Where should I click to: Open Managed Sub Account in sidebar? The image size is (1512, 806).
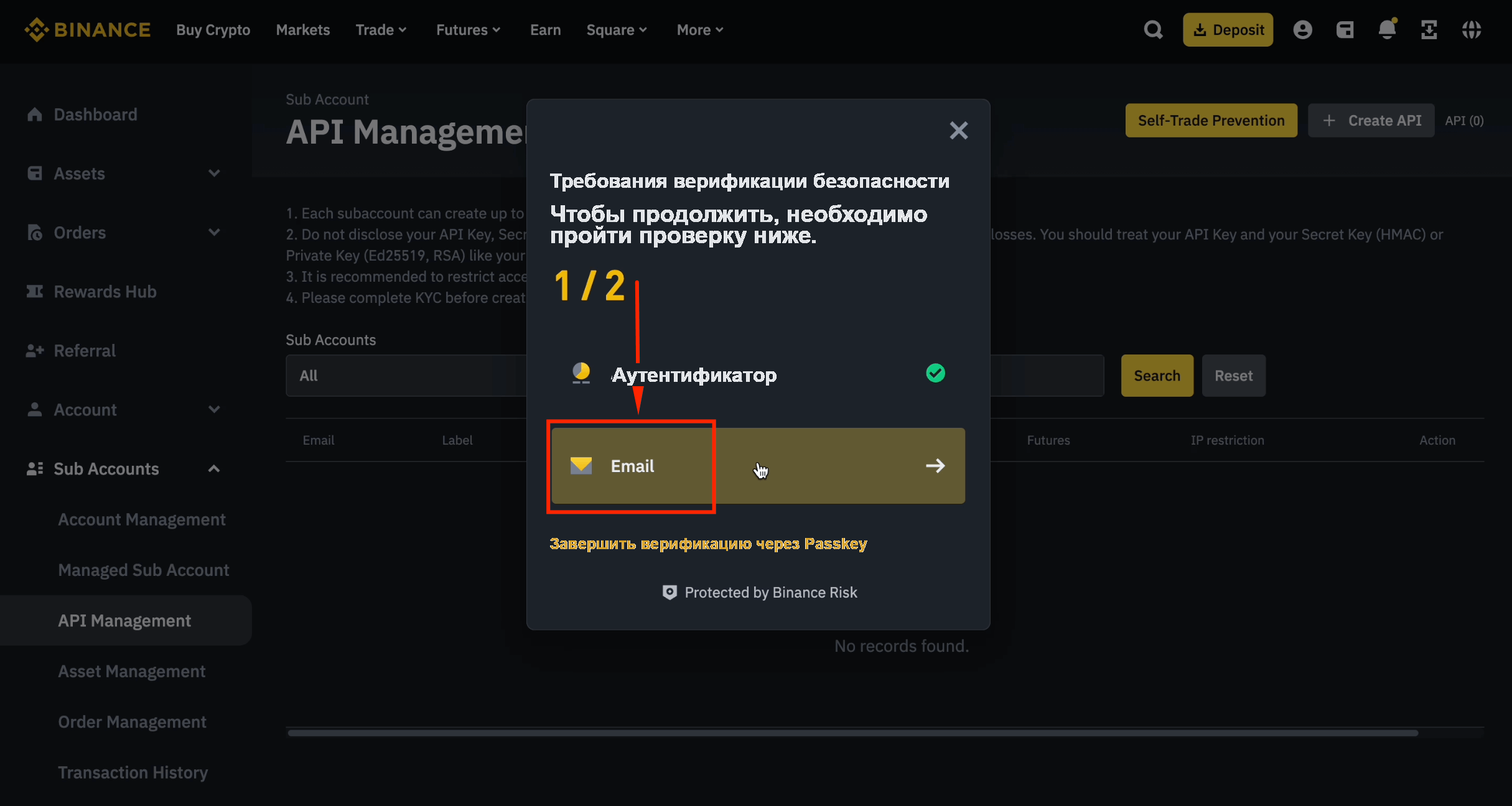coord(144,570)
